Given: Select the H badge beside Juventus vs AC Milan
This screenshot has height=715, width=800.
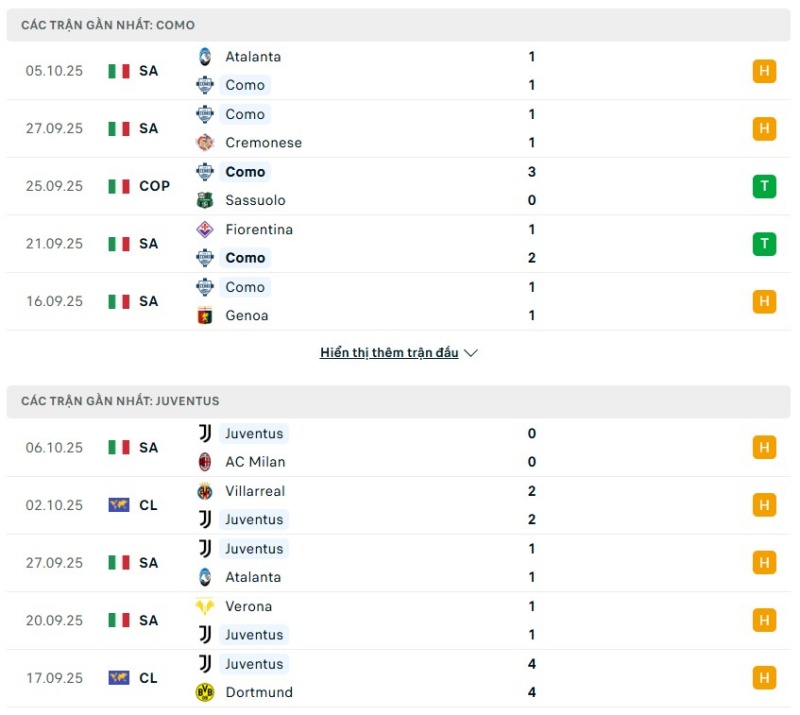Looking at the screenshot, I should [x=763, y=447].
